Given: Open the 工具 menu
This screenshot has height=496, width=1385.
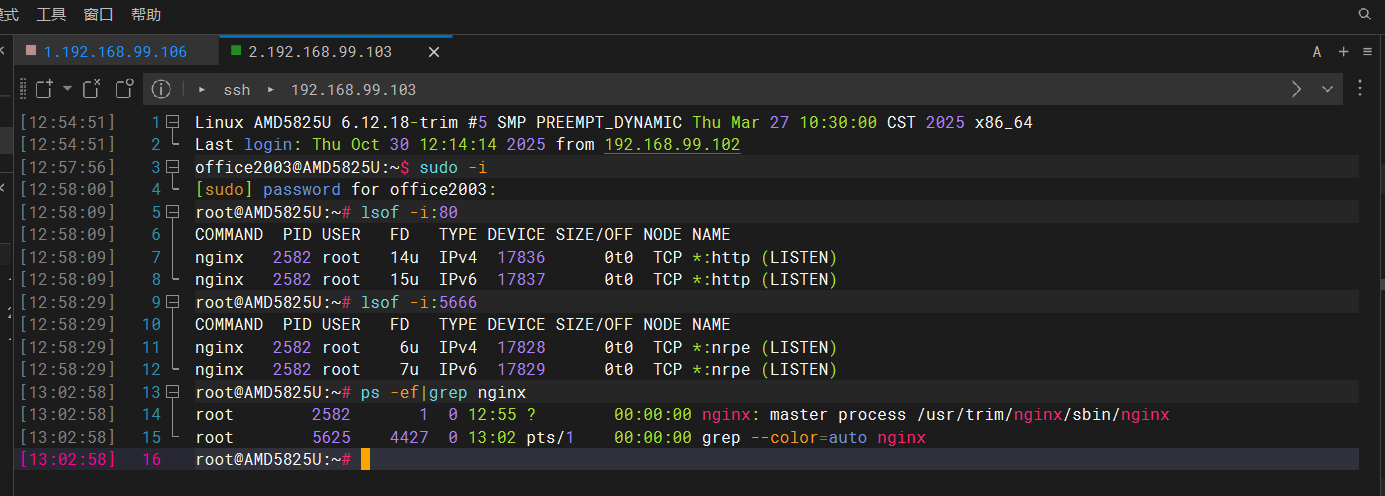Looking at the screenshot, I should point(51,14).
